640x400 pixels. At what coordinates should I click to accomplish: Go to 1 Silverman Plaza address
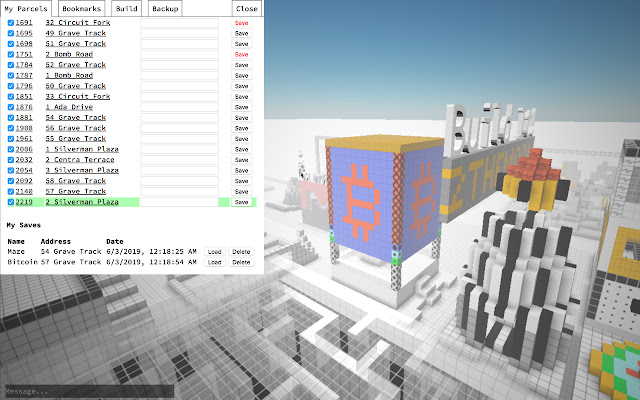[x=82, y=149]
